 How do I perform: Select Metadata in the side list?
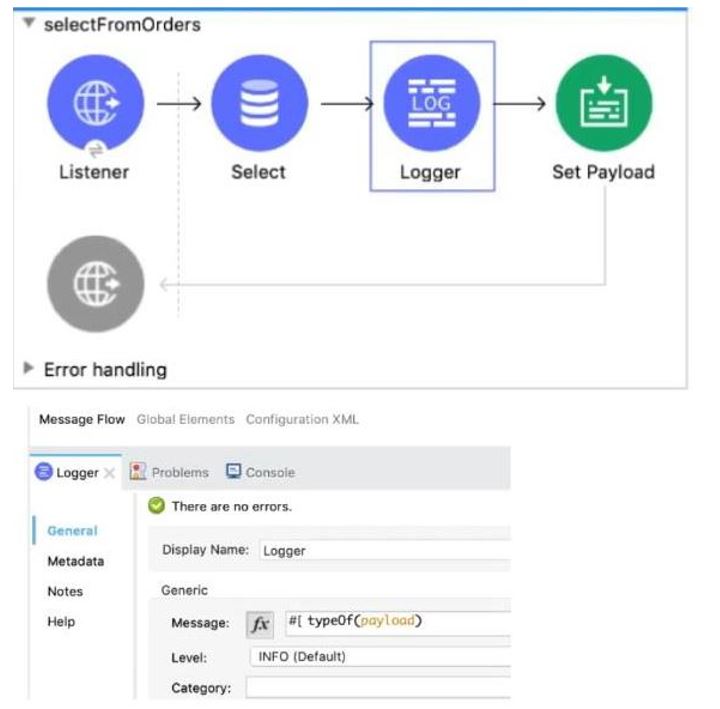coord(75,562)
